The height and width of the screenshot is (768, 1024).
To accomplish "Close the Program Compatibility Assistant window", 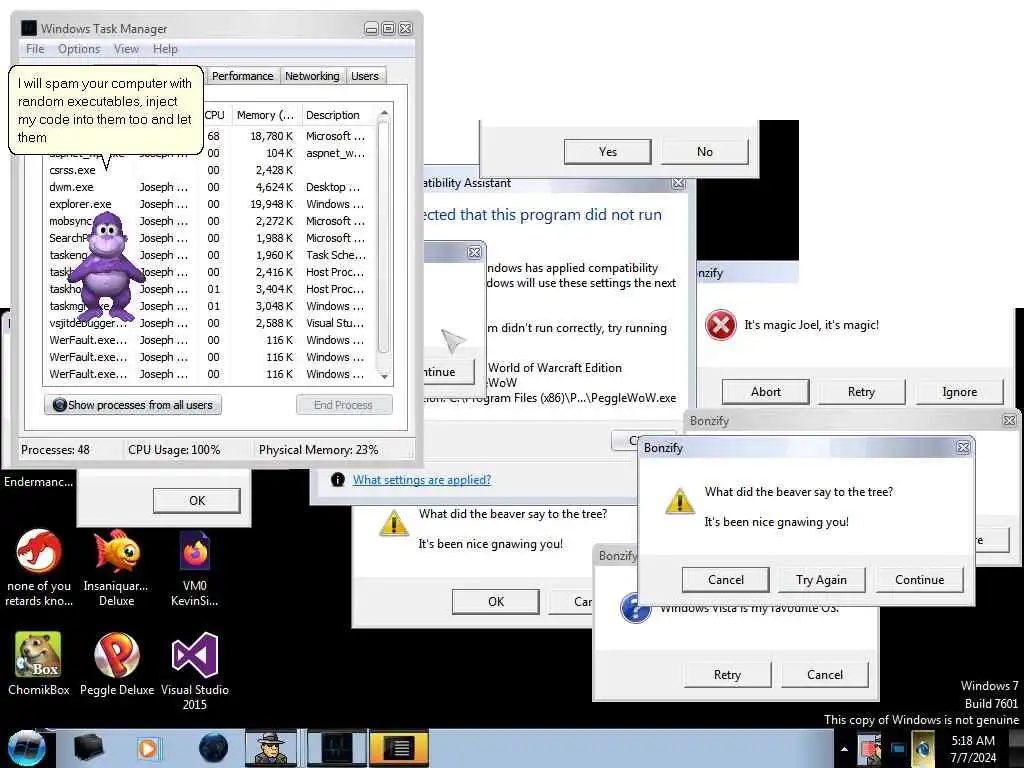I will 679,184.
